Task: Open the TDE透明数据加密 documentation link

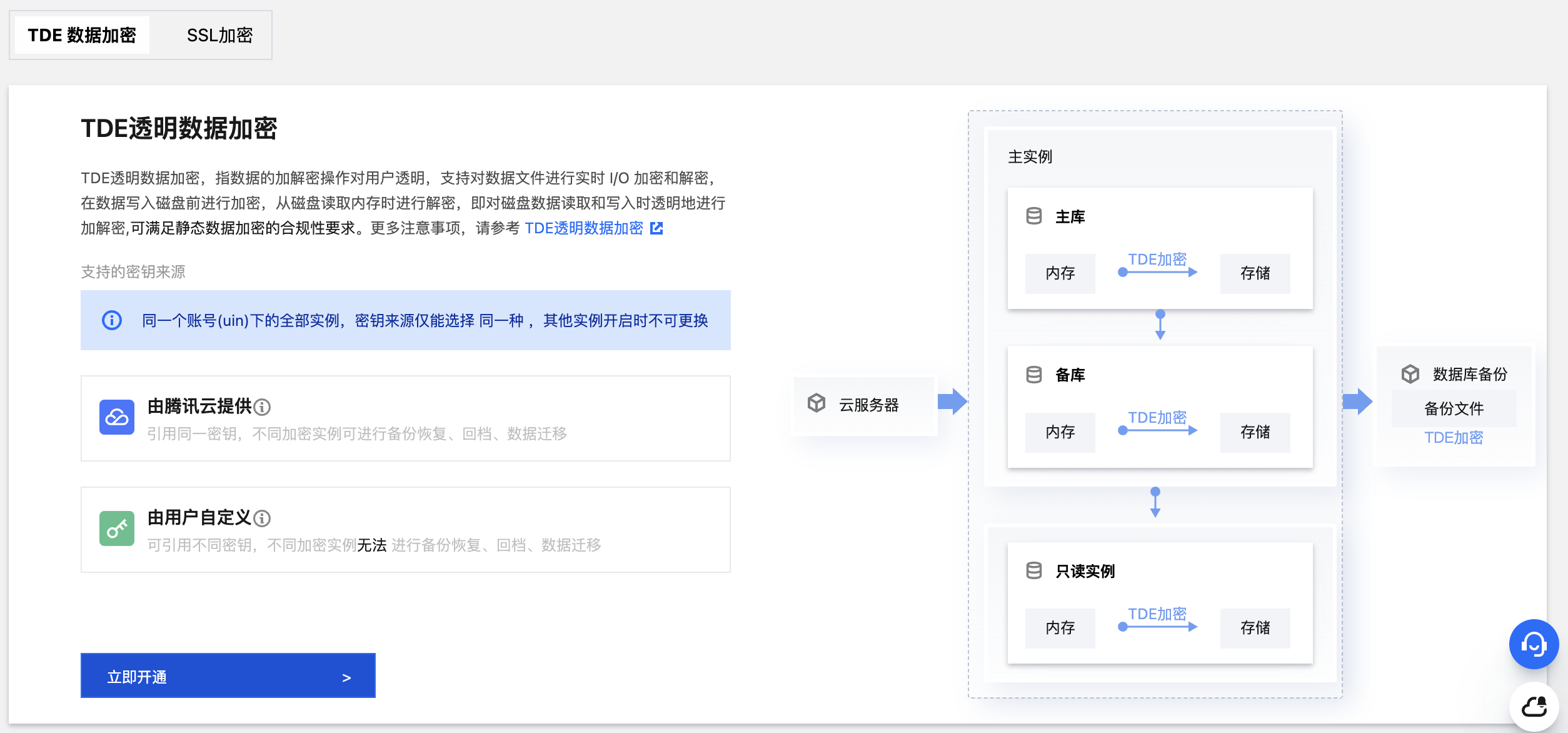Action: click(x=583, y=228)
